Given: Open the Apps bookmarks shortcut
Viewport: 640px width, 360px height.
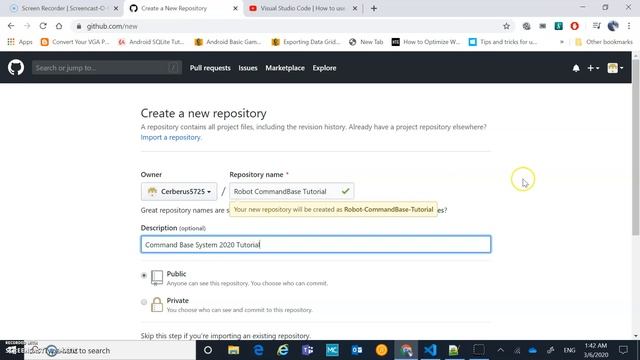Looking at the screenshot, I should [x=20, y=42].
